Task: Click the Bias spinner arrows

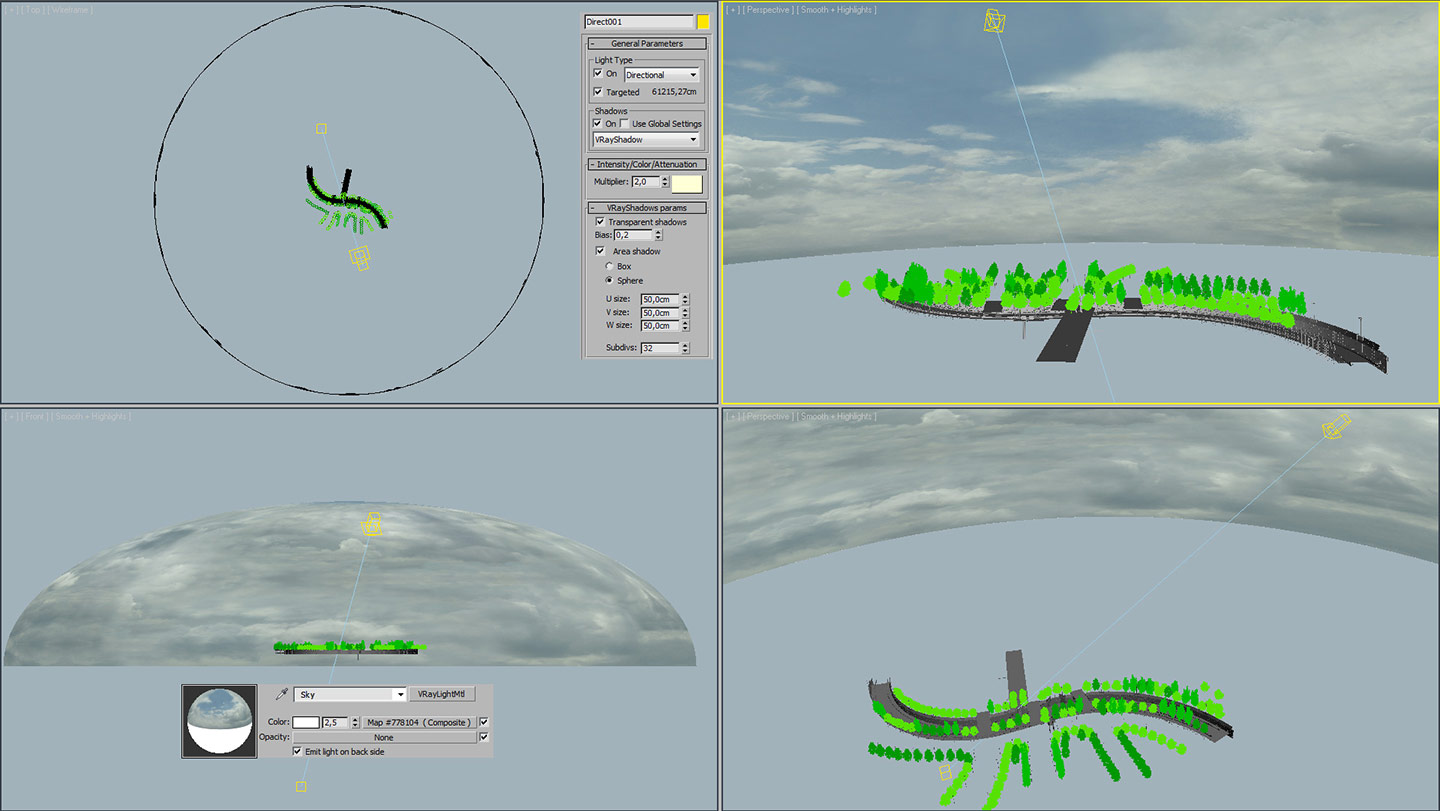Action: (x=658, y=235)
